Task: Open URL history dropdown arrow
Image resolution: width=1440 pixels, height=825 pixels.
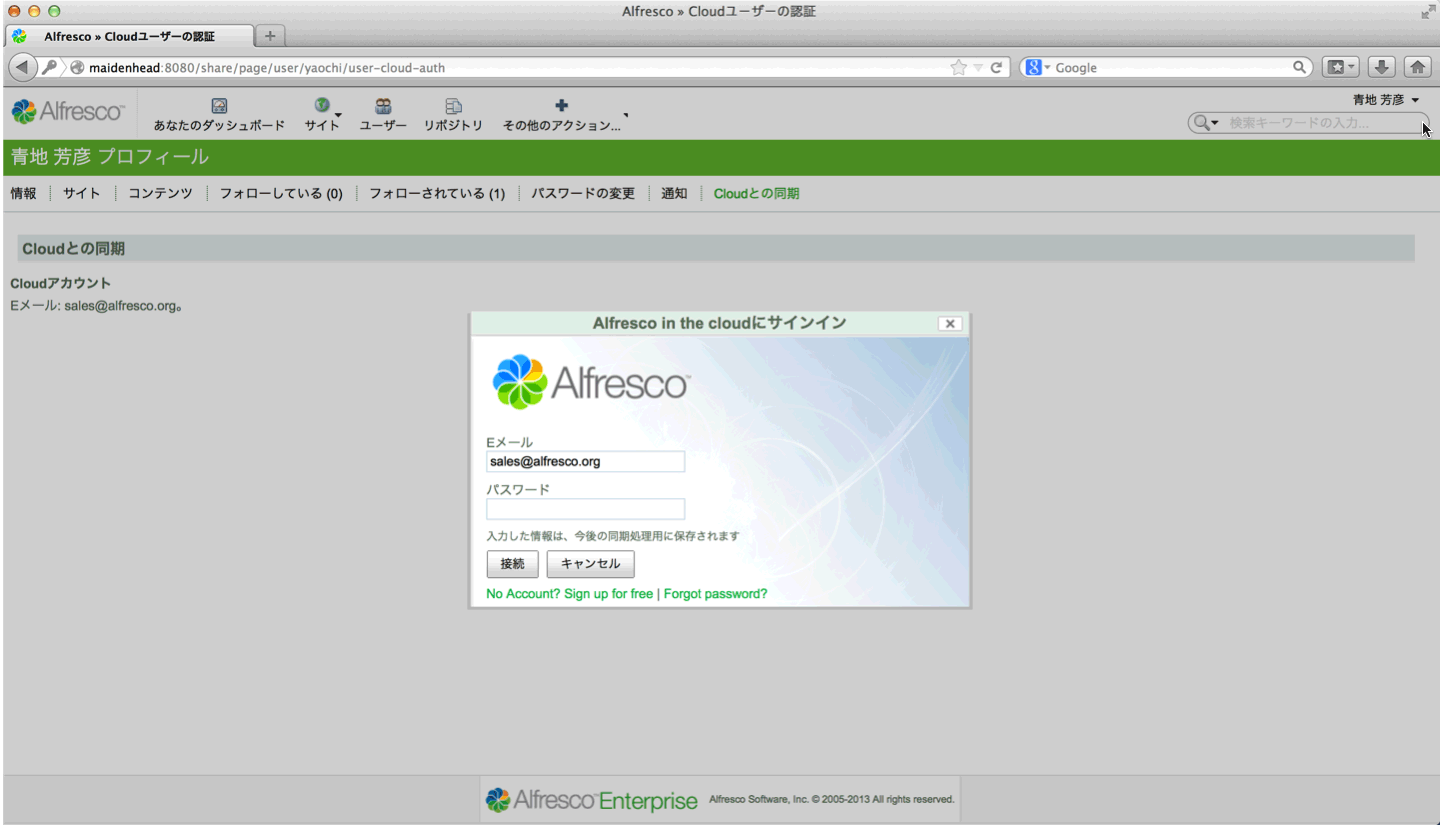Action: (979, 68)
